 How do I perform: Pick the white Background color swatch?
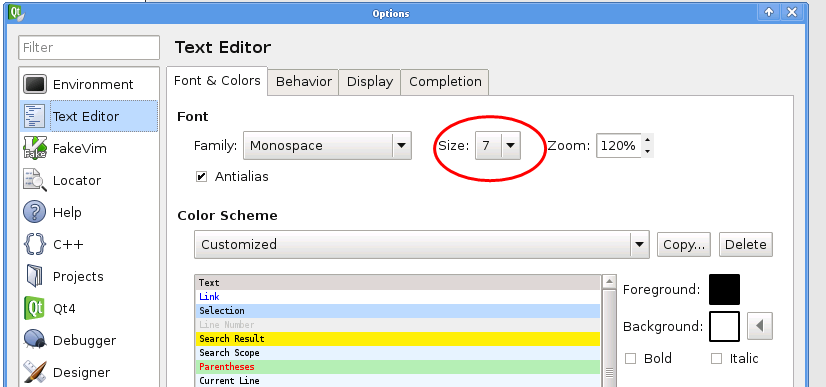coord(724,326)
